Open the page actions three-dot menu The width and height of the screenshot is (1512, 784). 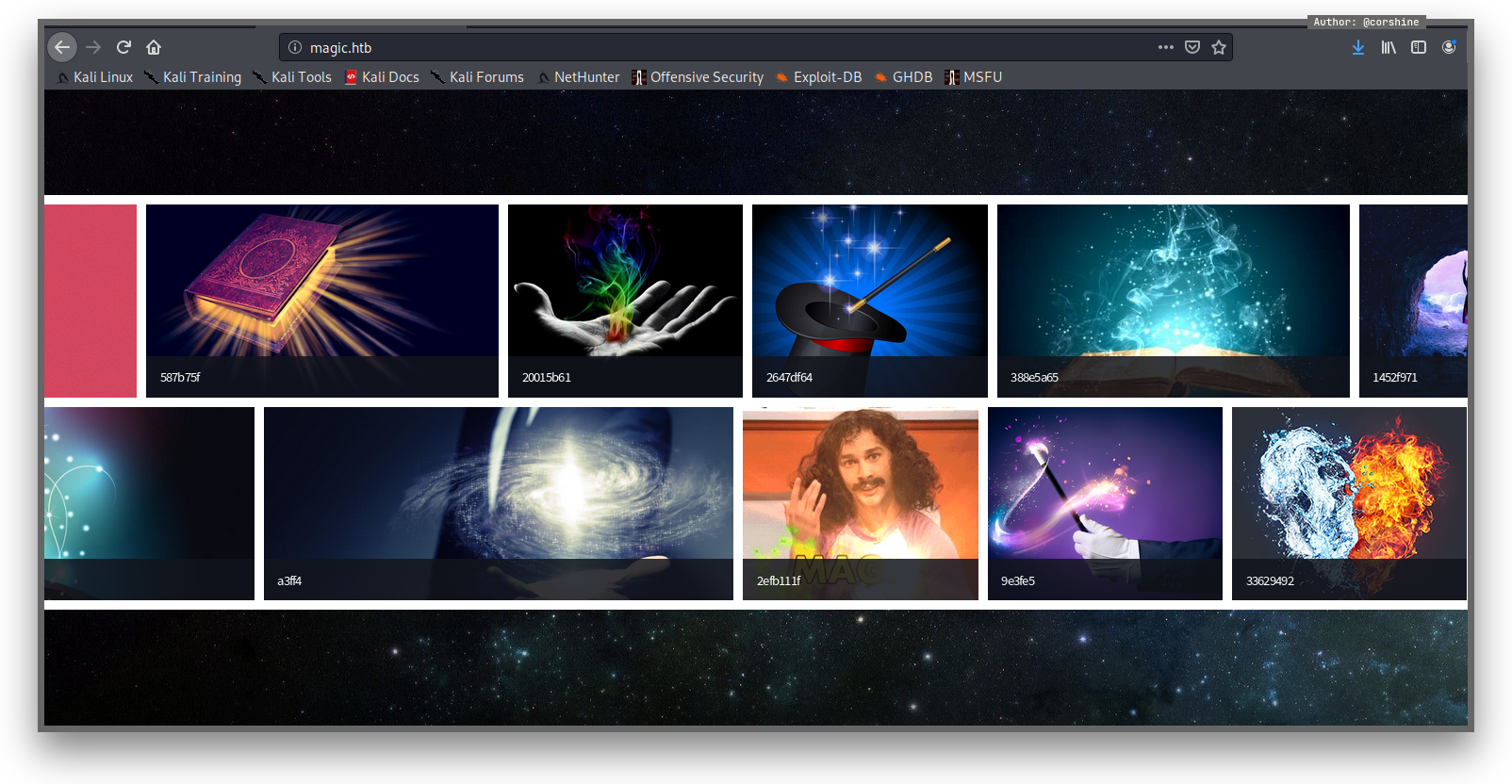[x=1166, y=47]
